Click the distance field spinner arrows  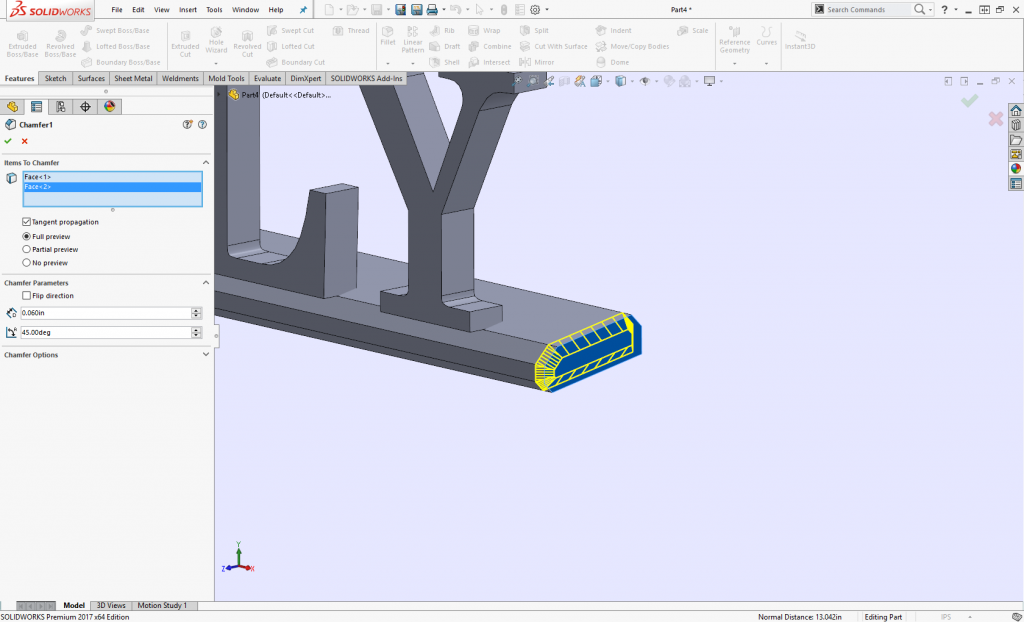tap(196, 313)
